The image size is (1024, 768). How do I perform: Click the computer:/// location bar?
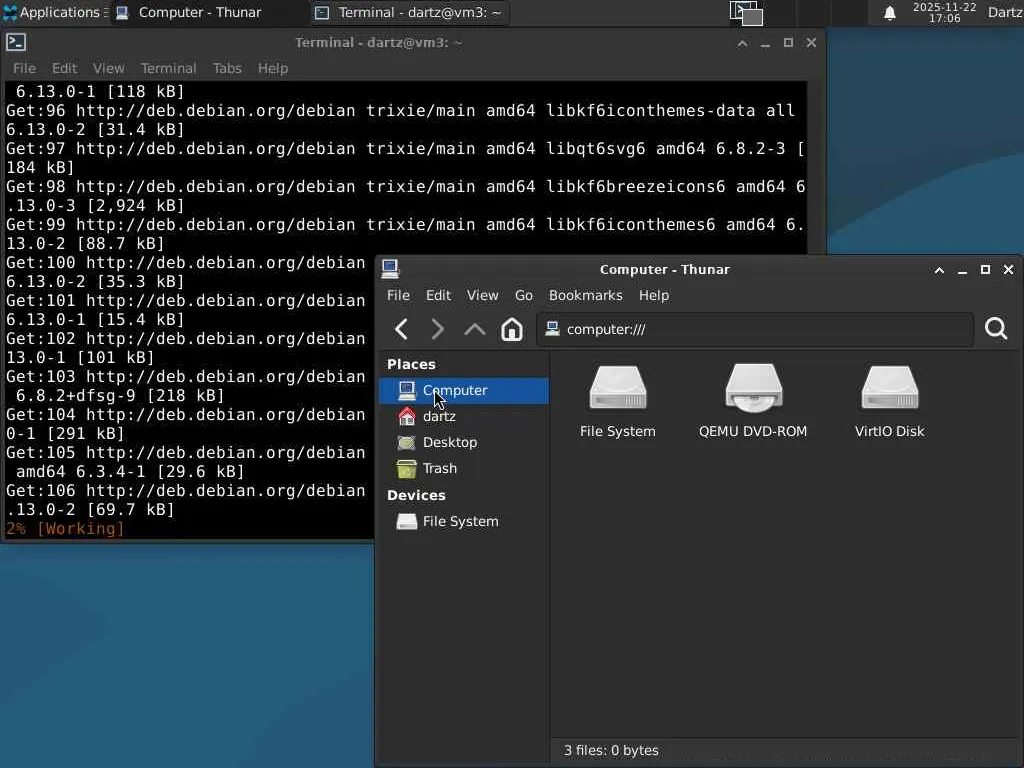755,329
